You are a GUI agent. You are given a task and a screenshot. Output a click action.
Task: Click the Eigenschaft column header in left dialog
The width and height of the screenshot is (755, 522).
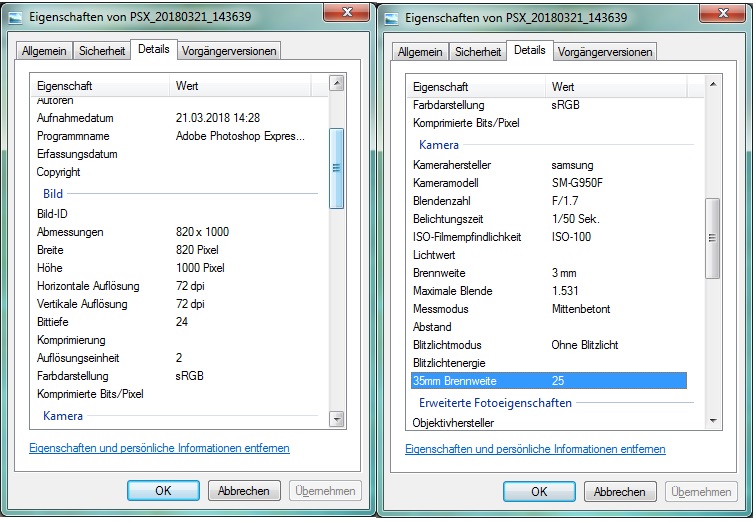(100, 86)
